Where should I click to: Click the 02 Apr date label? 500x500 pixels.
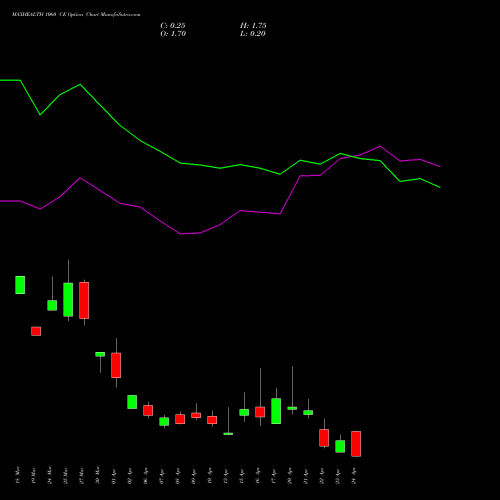tap(130, 475)
